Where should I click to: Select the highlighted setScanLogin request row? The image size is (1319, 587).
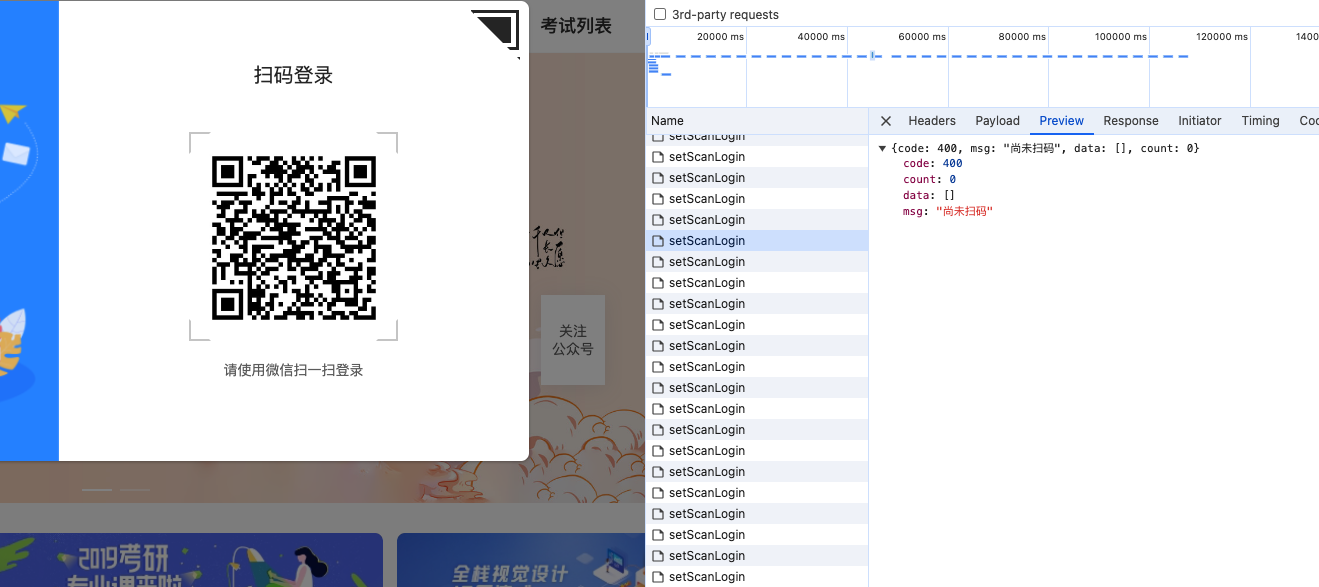pos(757,241)
